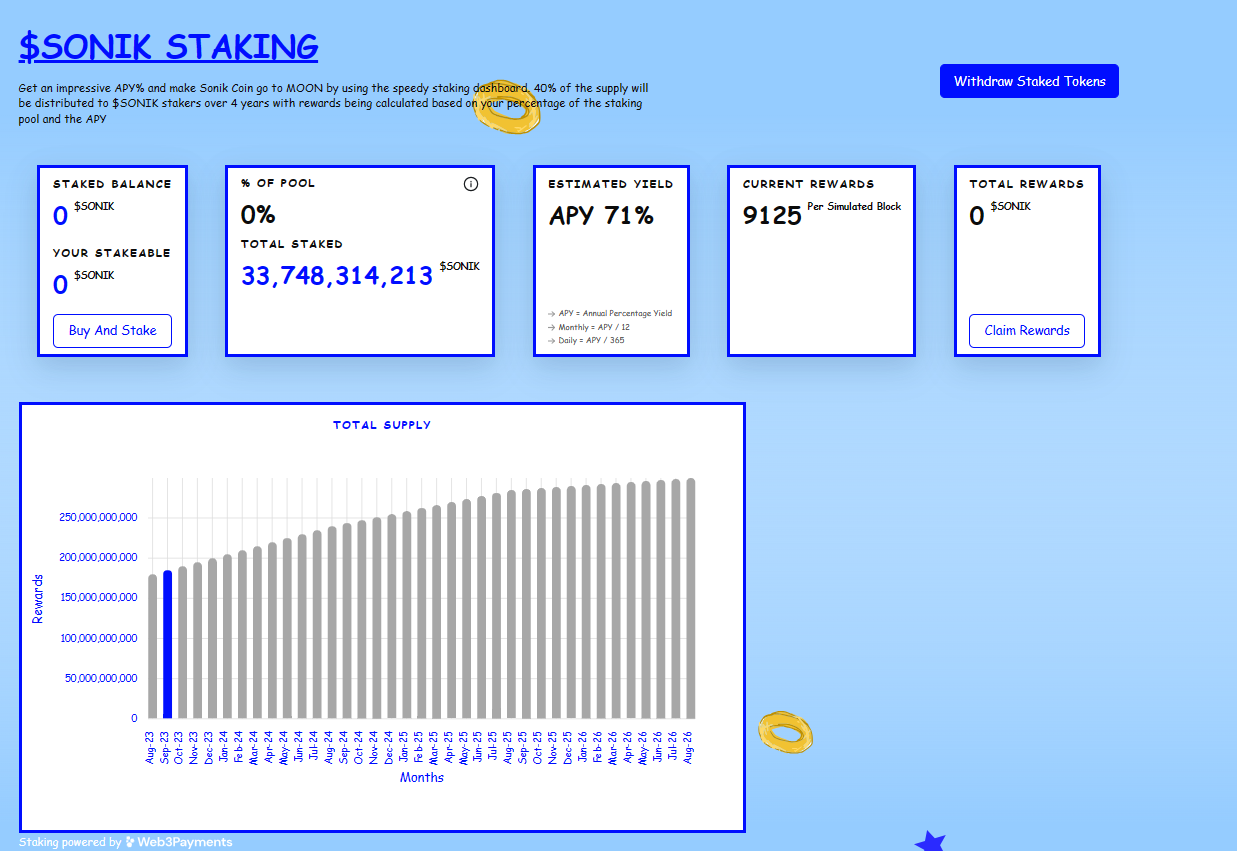The image size is (1237, 851).
Task: Click the 250,000,000,000 y-axis label
Action: (98, 517)
